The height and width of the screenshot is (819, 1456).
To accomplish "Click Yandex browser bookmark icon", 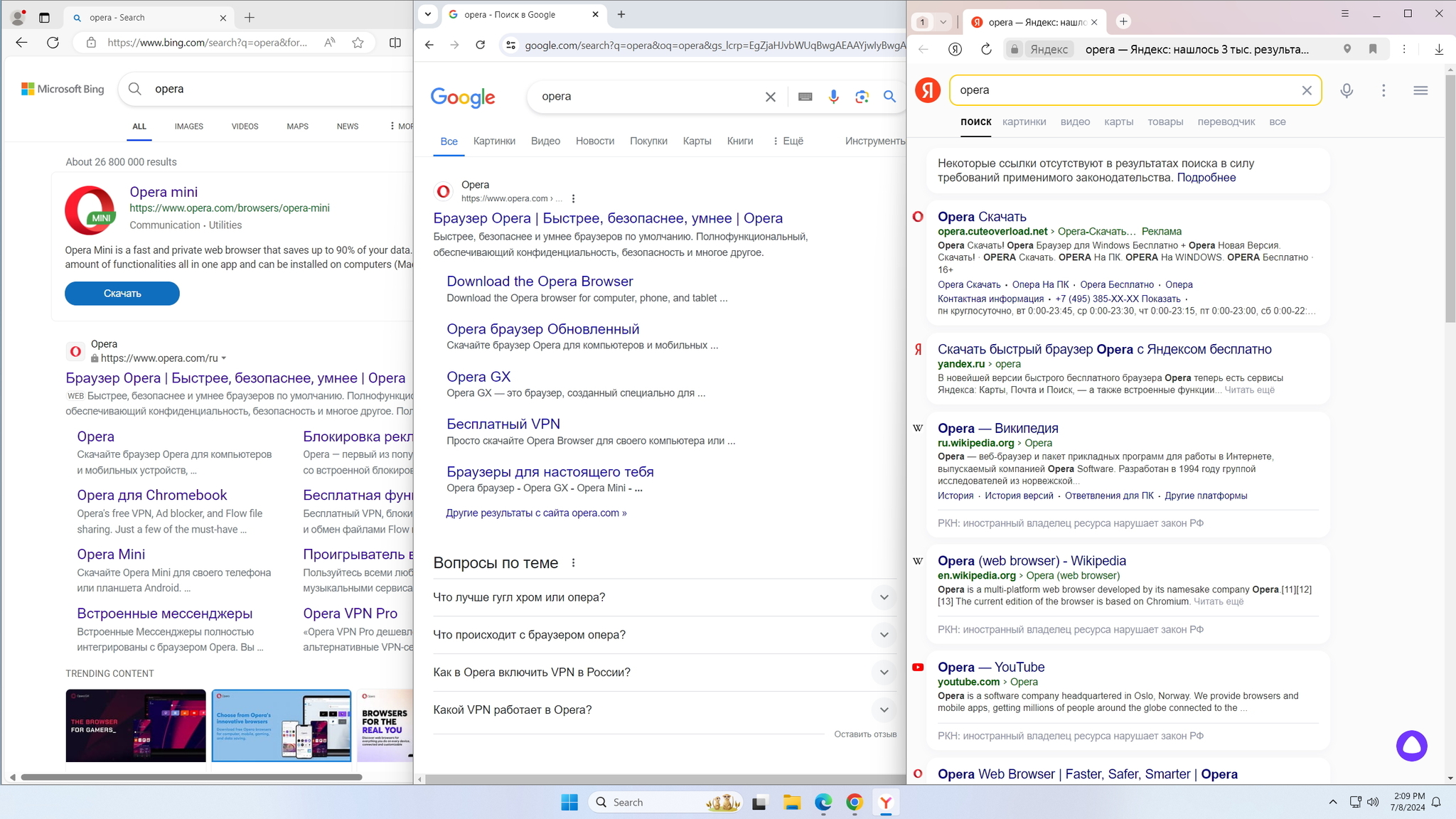I will point(1372,49).
